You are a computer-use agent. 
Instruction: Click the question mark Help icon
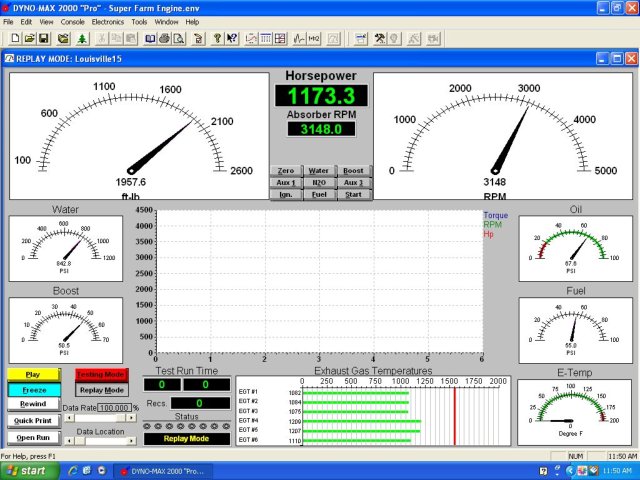pyautogui.click(x=217, y=38)
